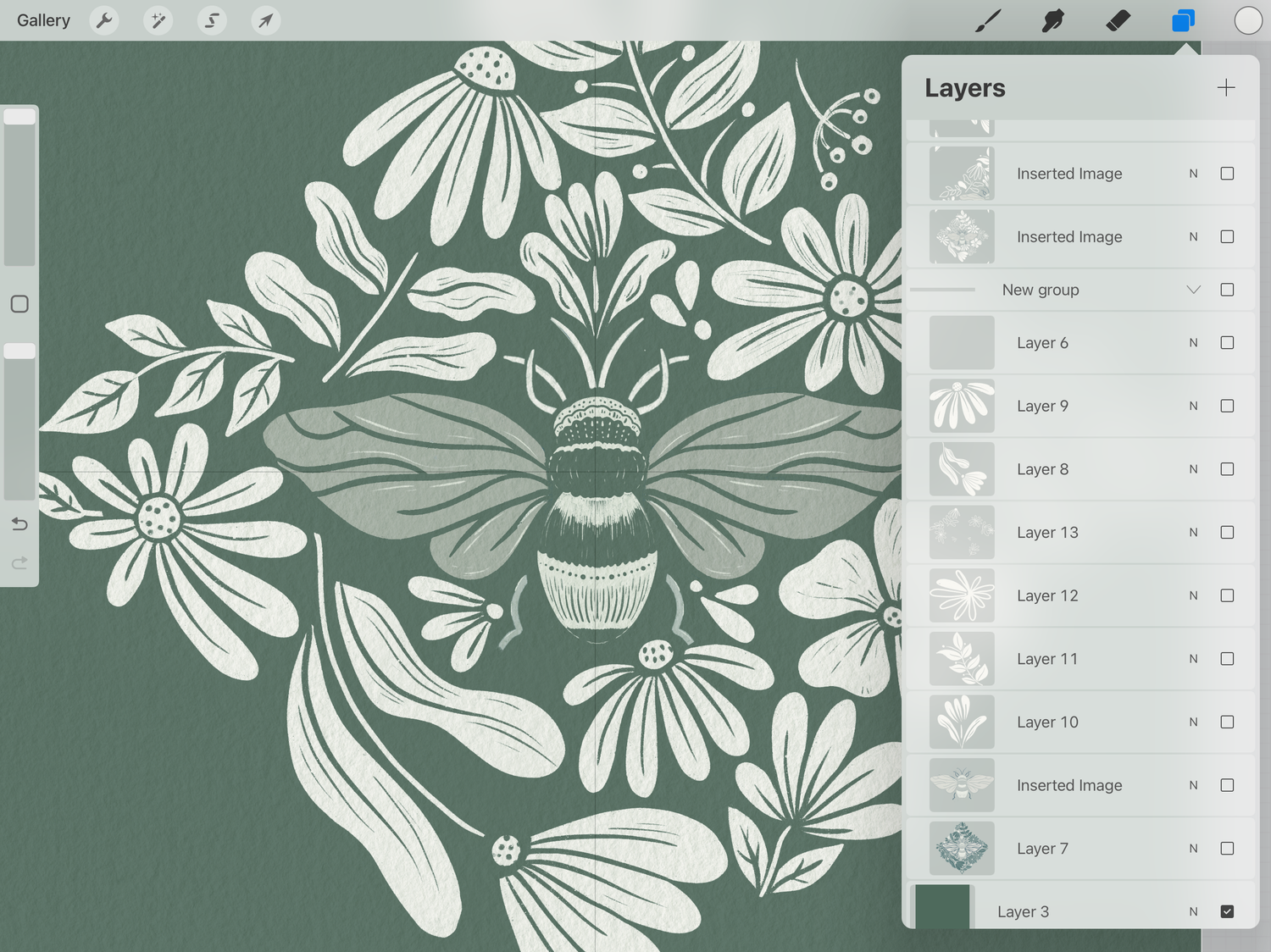Screen dimensions: 1271x952
Task: Add a new layer with plus button
Action: click(1225, 88)
